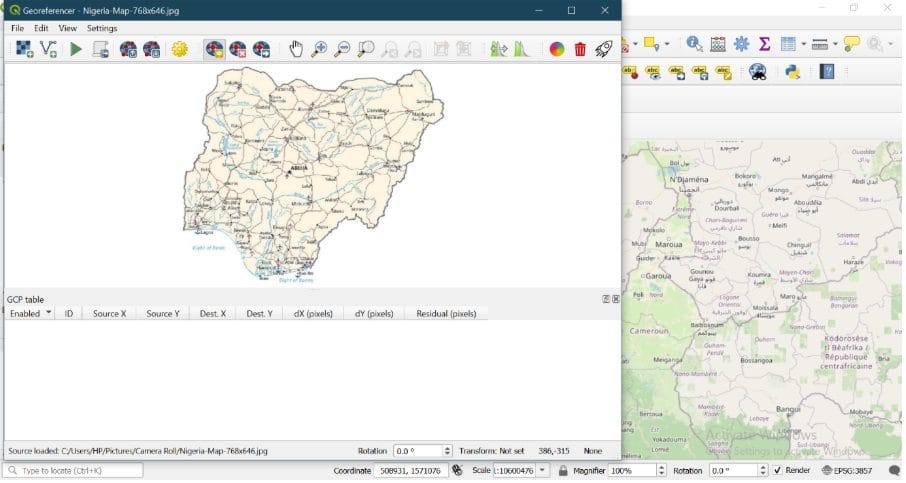906x483 pixels.
Task: Click the Open Raster icon
Action: (x=24, y=49)
